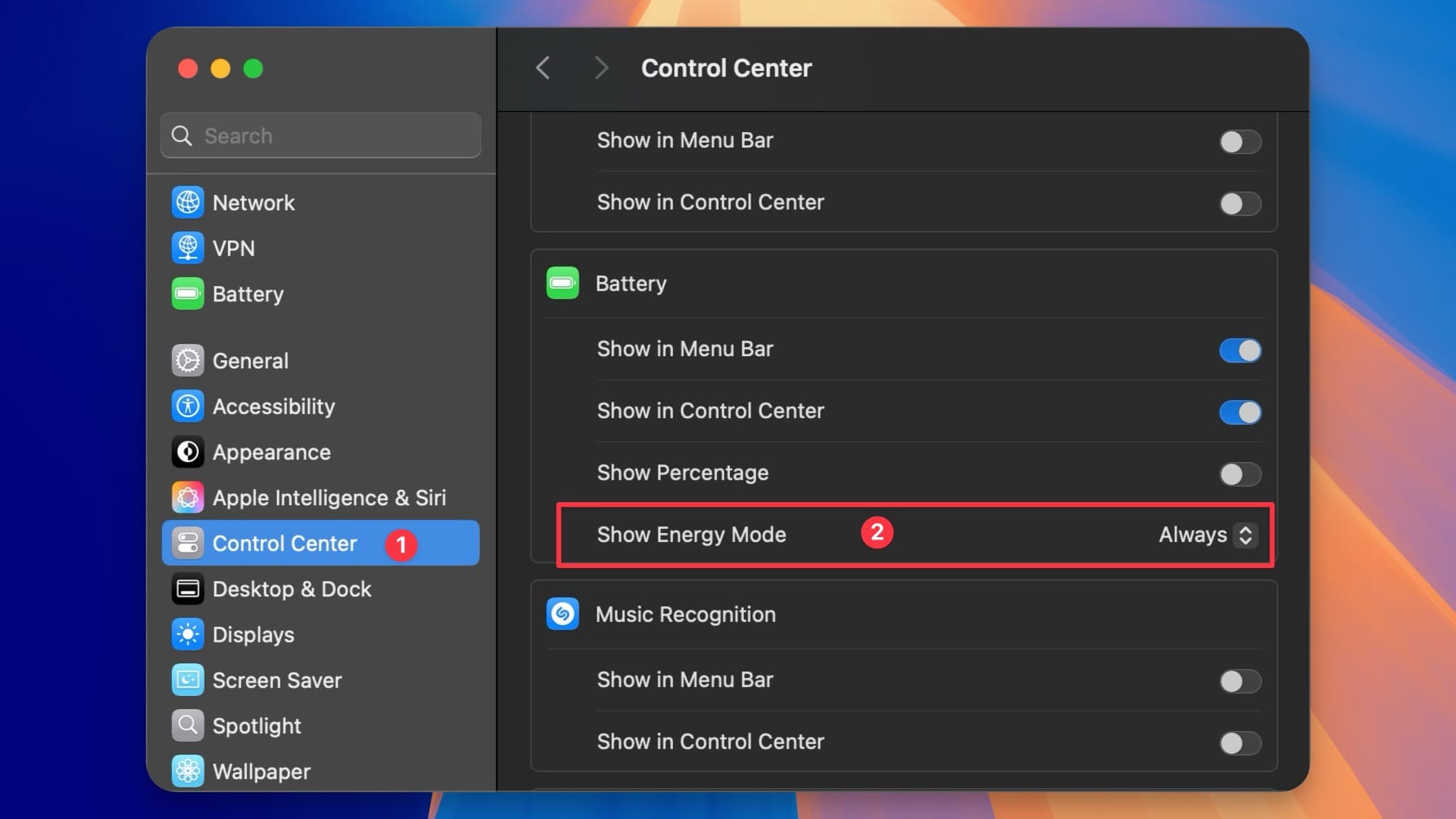Click the Screen Saver icon

[188, 680]
